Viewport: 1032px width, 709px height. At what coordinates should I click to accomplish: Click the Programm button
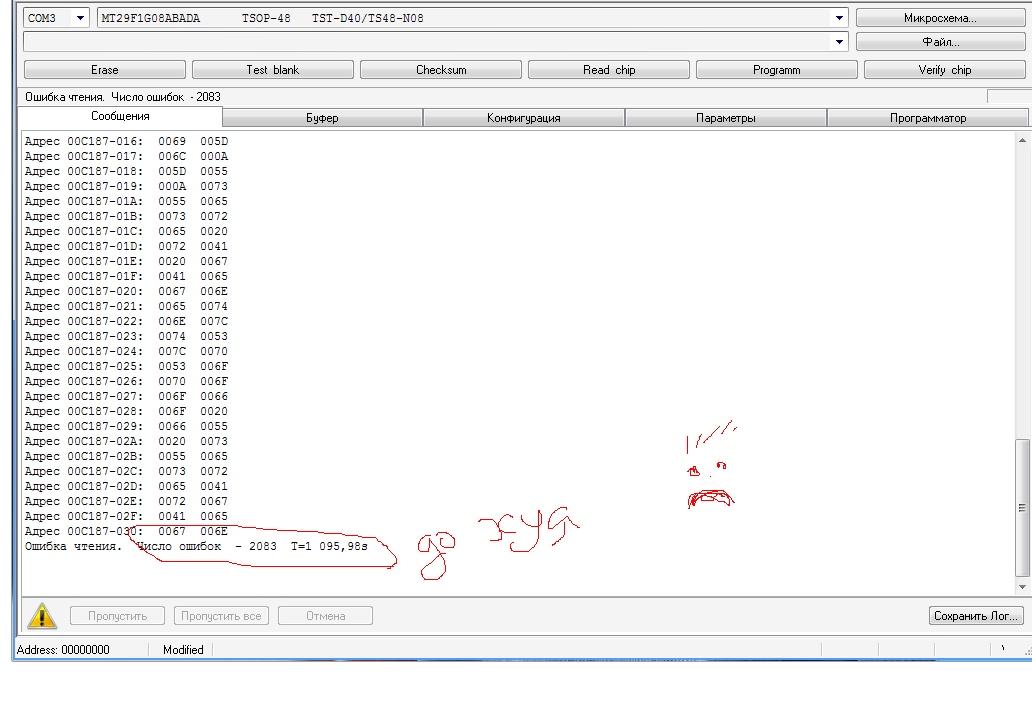777,70
